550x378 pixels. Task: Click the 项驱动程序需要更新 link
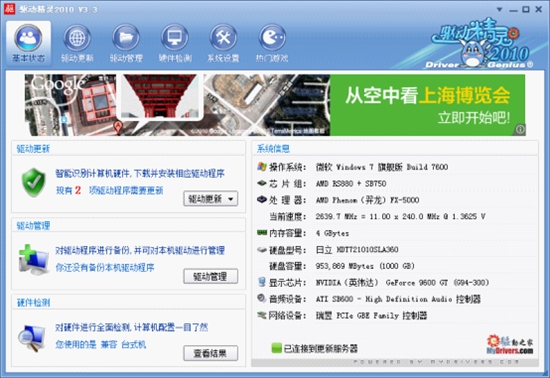click(x=126, y=190)
